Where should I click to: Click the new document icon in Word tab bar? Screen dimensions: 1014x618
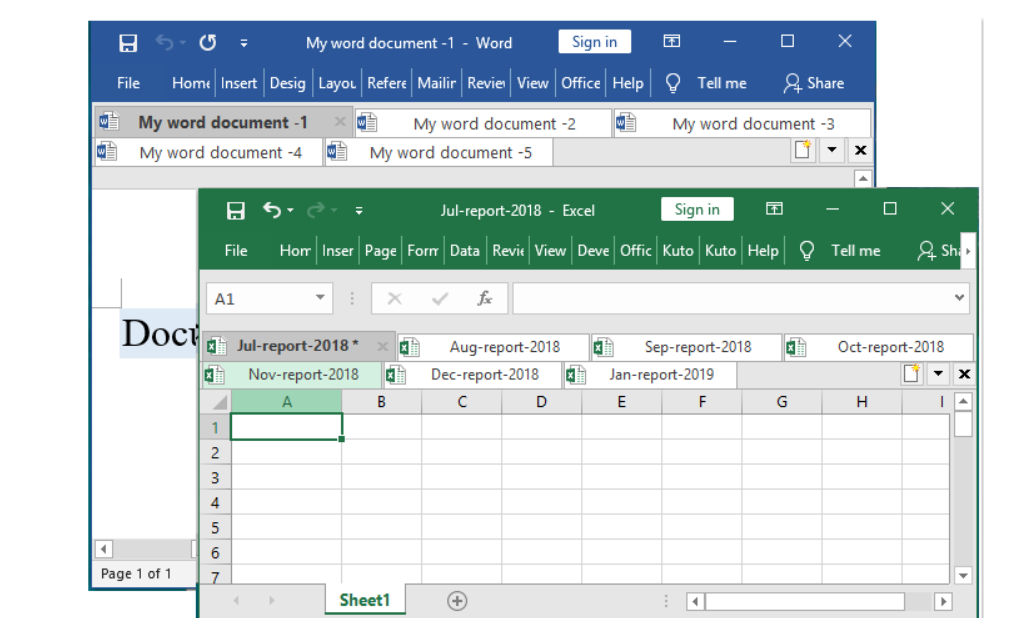[803, 150]
